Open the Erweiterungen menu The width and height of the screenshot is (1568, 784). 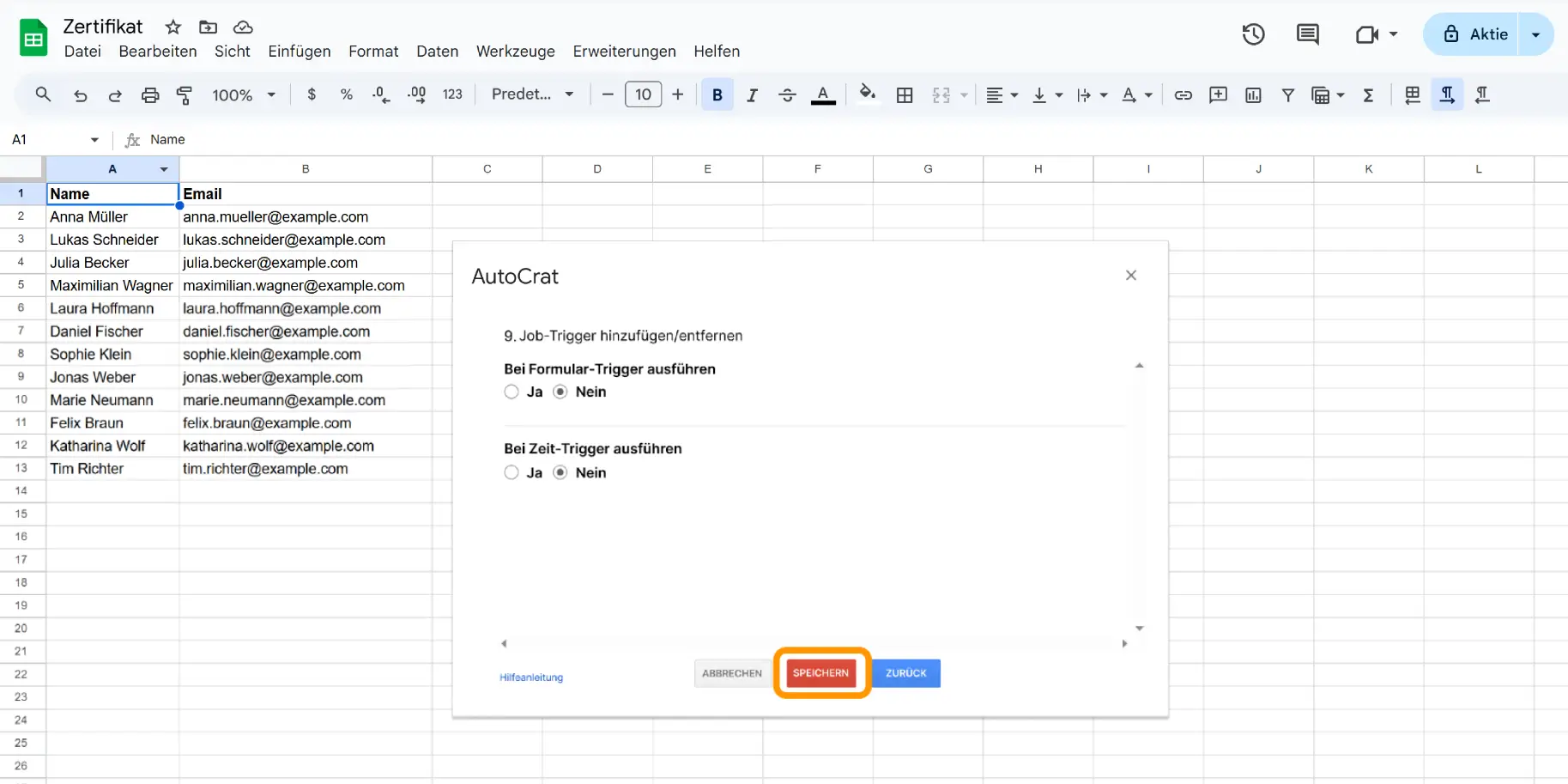[x=625, y=52]
